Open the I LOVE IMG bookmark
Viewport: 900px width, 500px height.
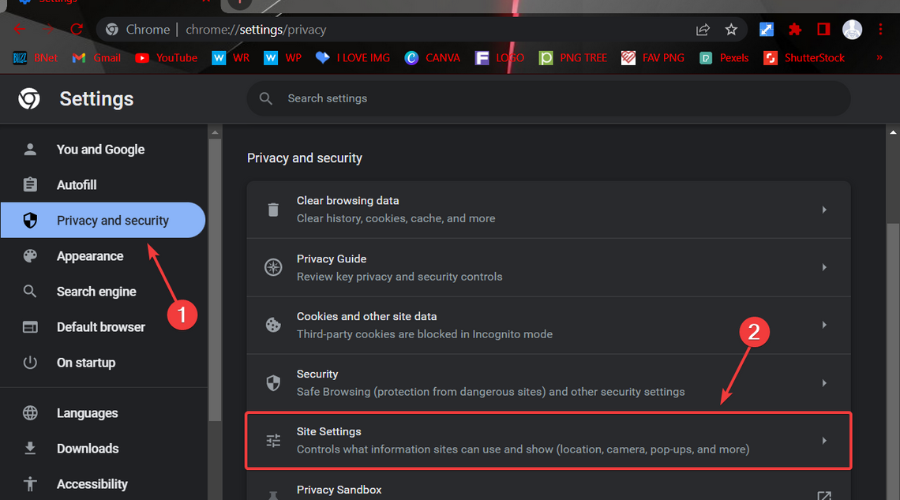(353, 58)
